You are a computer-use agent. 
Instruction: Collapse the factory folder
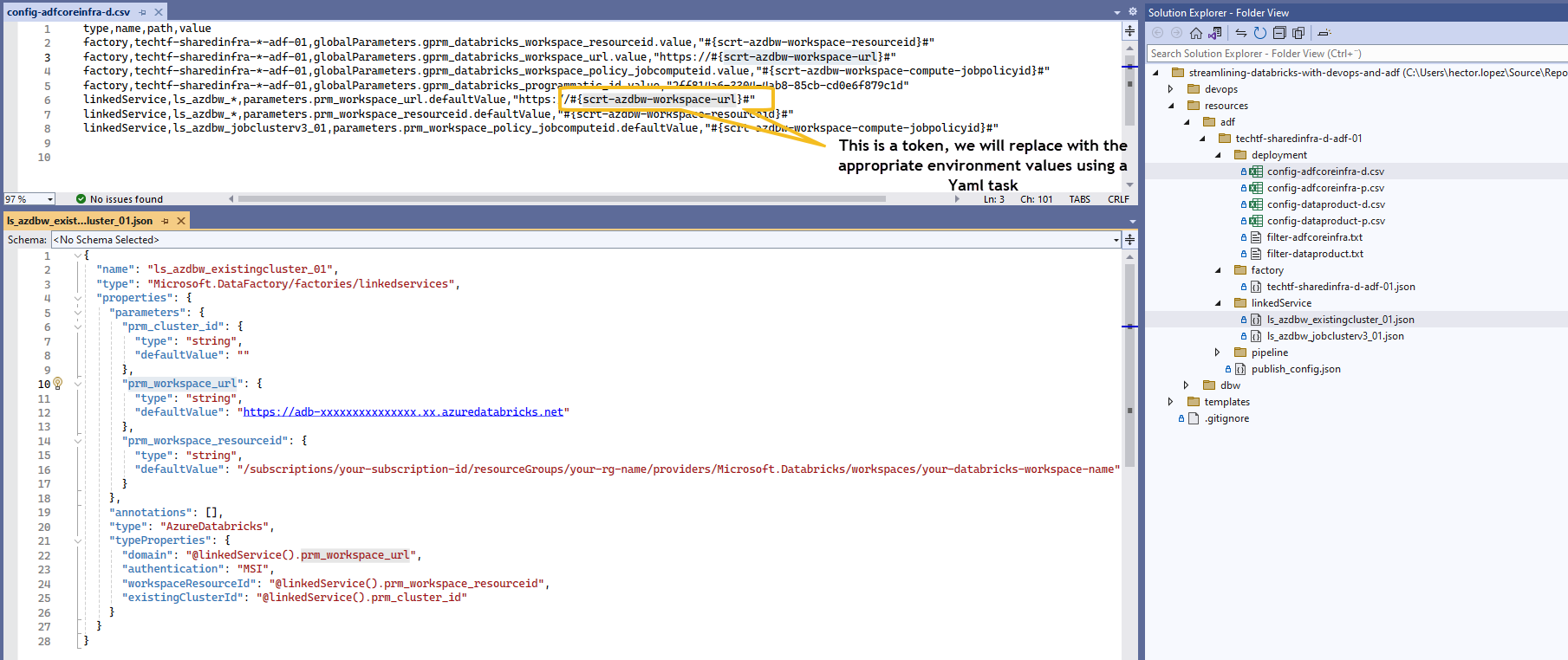click(1218, 270)
